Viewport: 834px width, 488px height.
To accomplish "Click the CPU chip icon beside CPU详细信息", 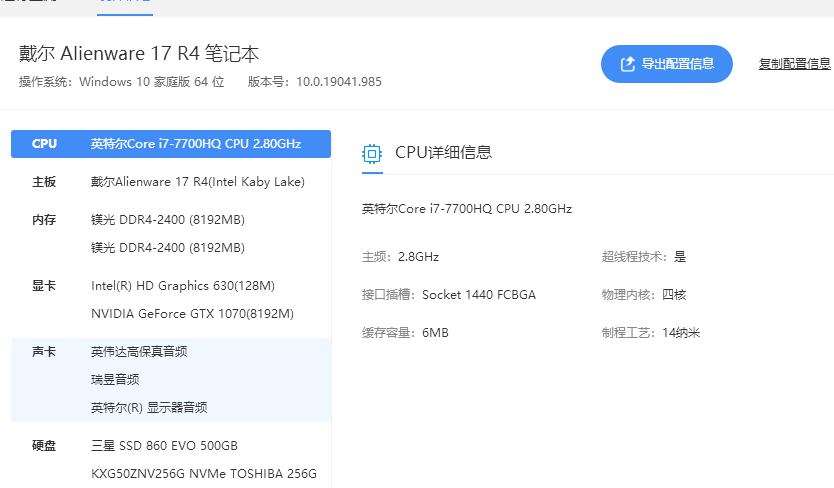I will [x=372, y=154].
